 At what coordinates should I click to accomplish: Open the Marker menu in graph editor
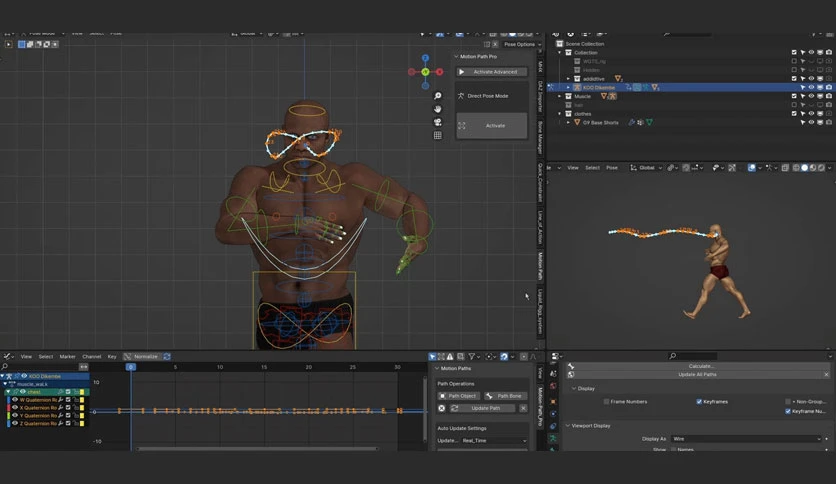(67, 357)
